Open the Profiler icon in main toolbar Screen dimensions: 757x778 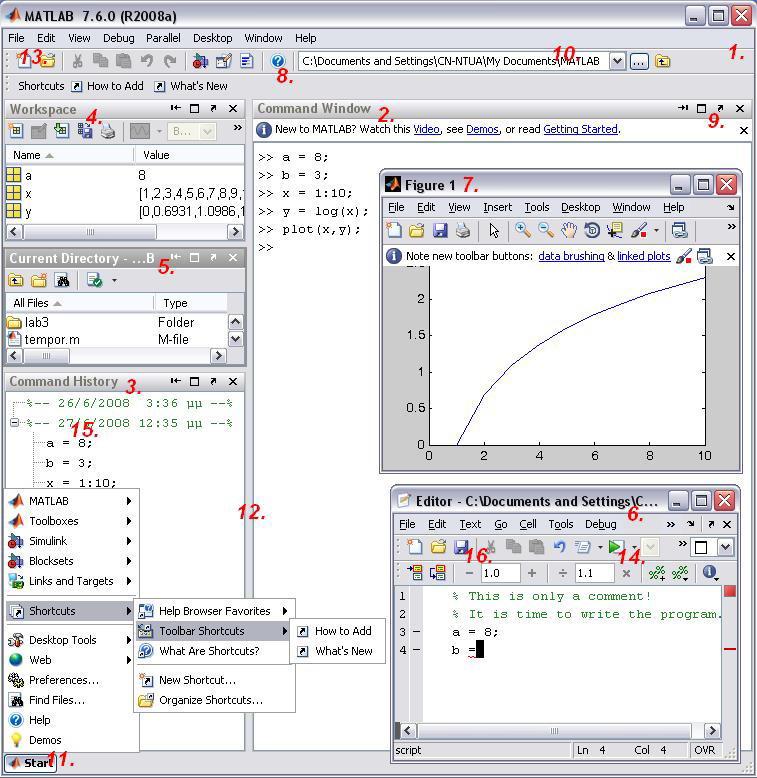coord(247,61)
